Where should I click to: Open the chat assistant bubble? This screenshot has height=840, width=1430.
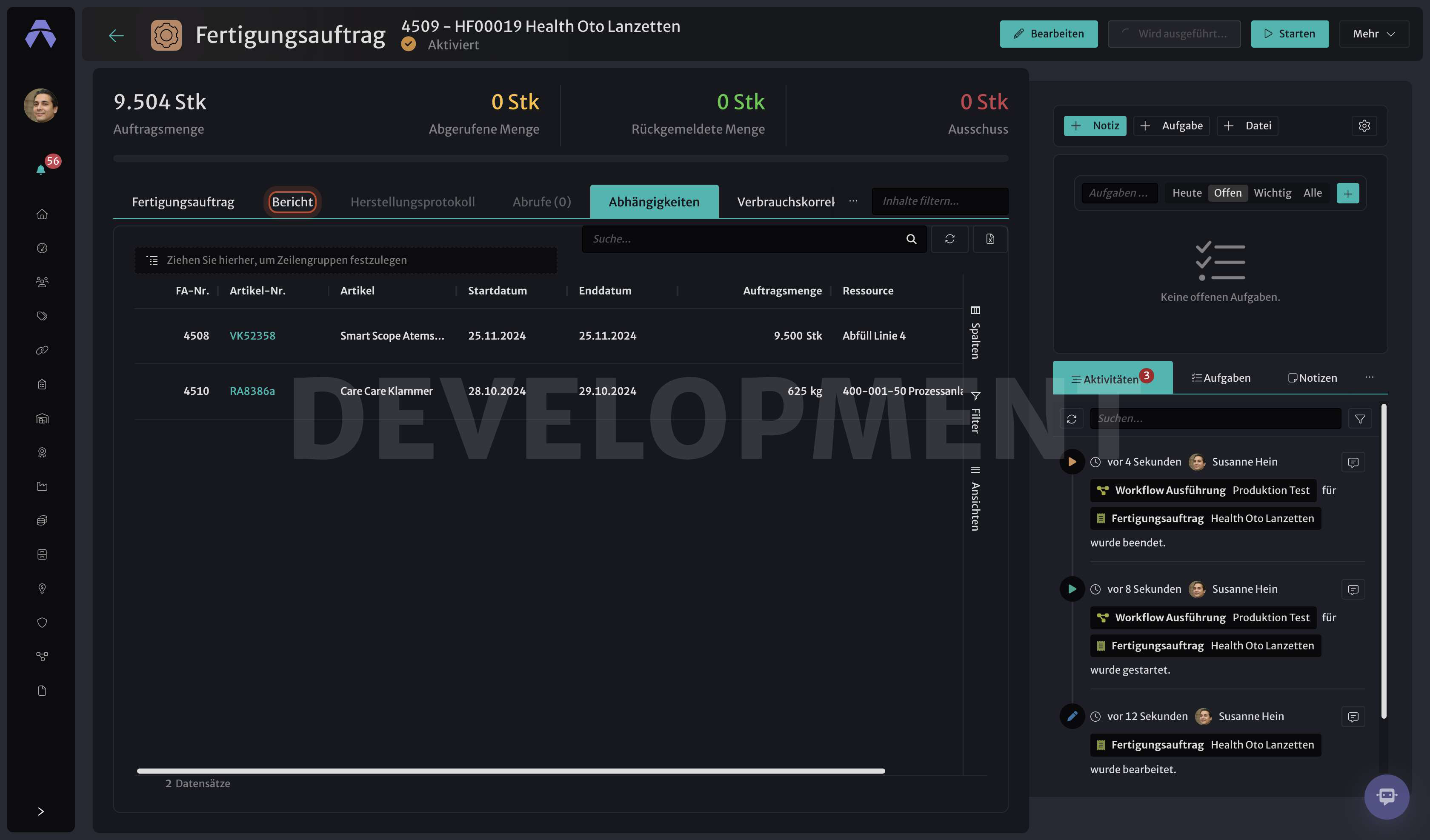[x=1387, y=797]
